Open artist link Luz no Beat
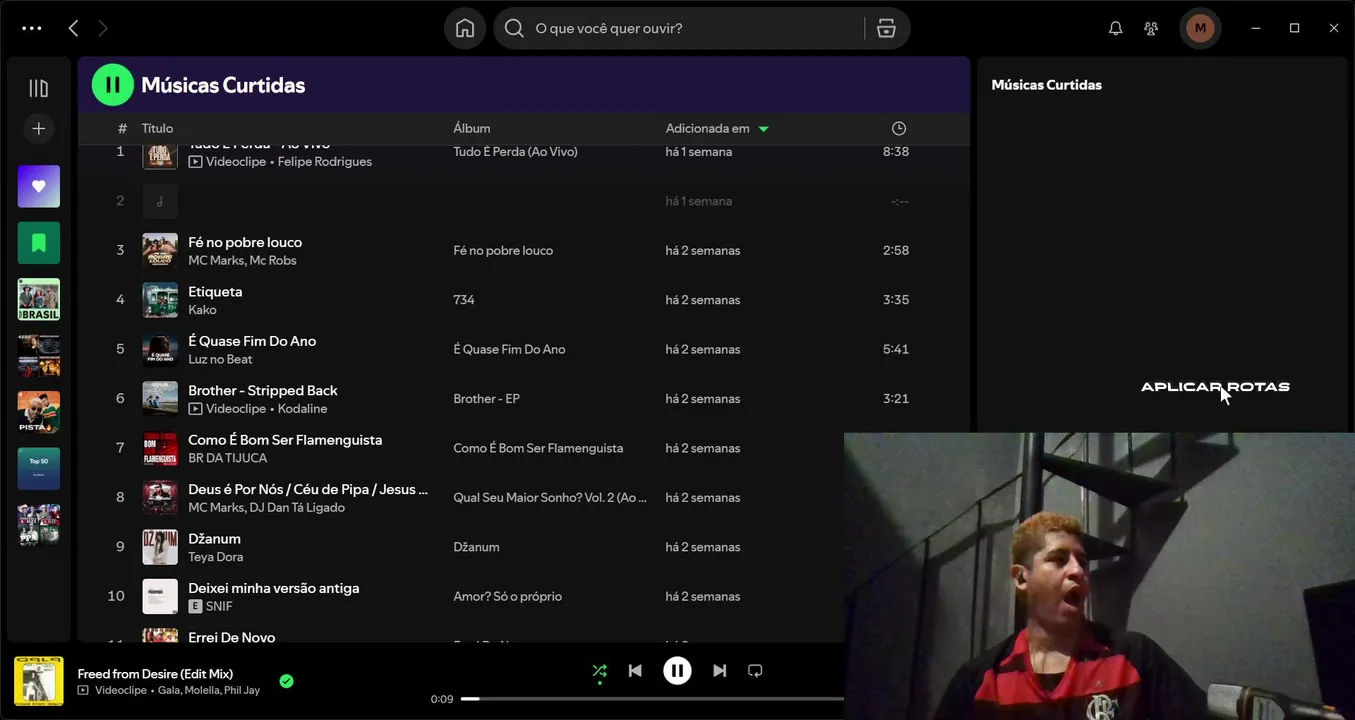Viewport: 1355px width, 720px height. click(x=220, y=359)
